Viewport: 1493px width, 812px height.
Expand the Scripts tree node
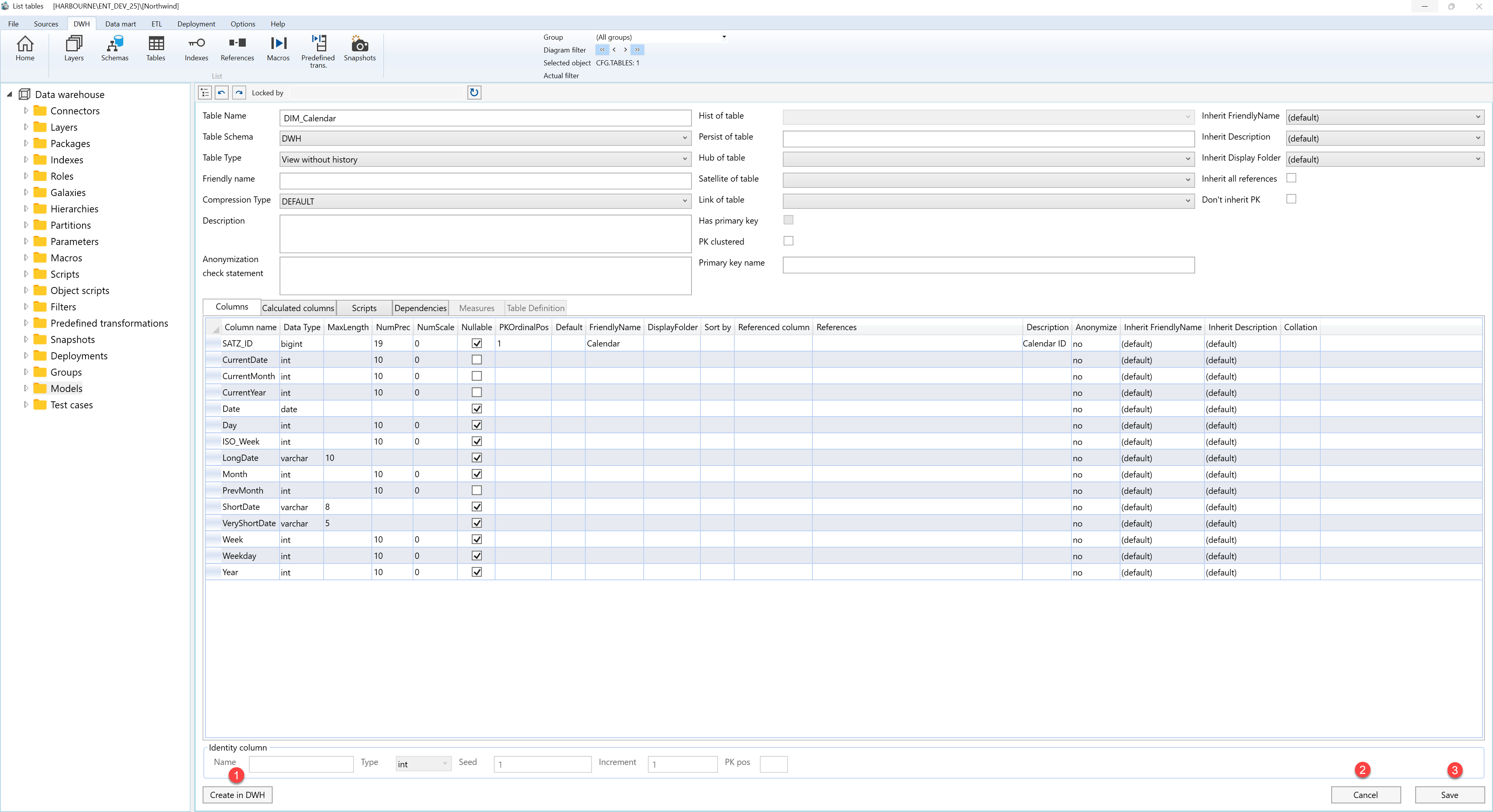(26, 273)
